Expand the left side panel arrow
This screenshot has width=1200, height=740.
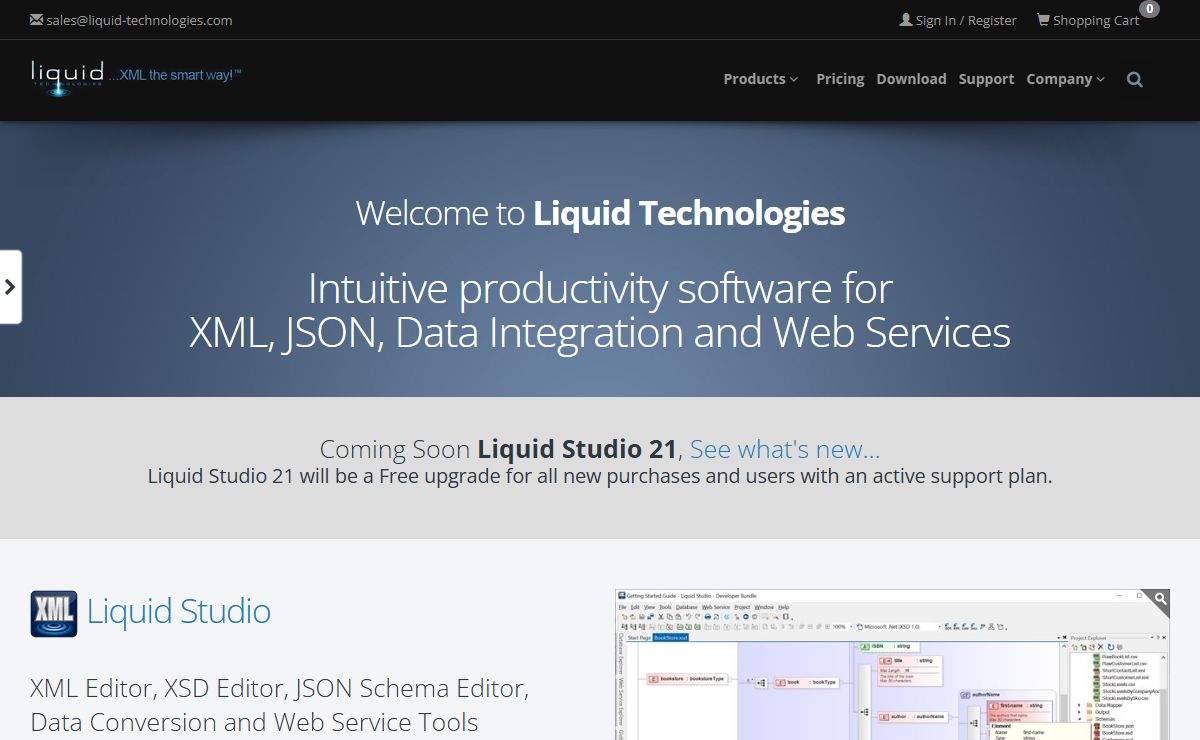[10, 287]
